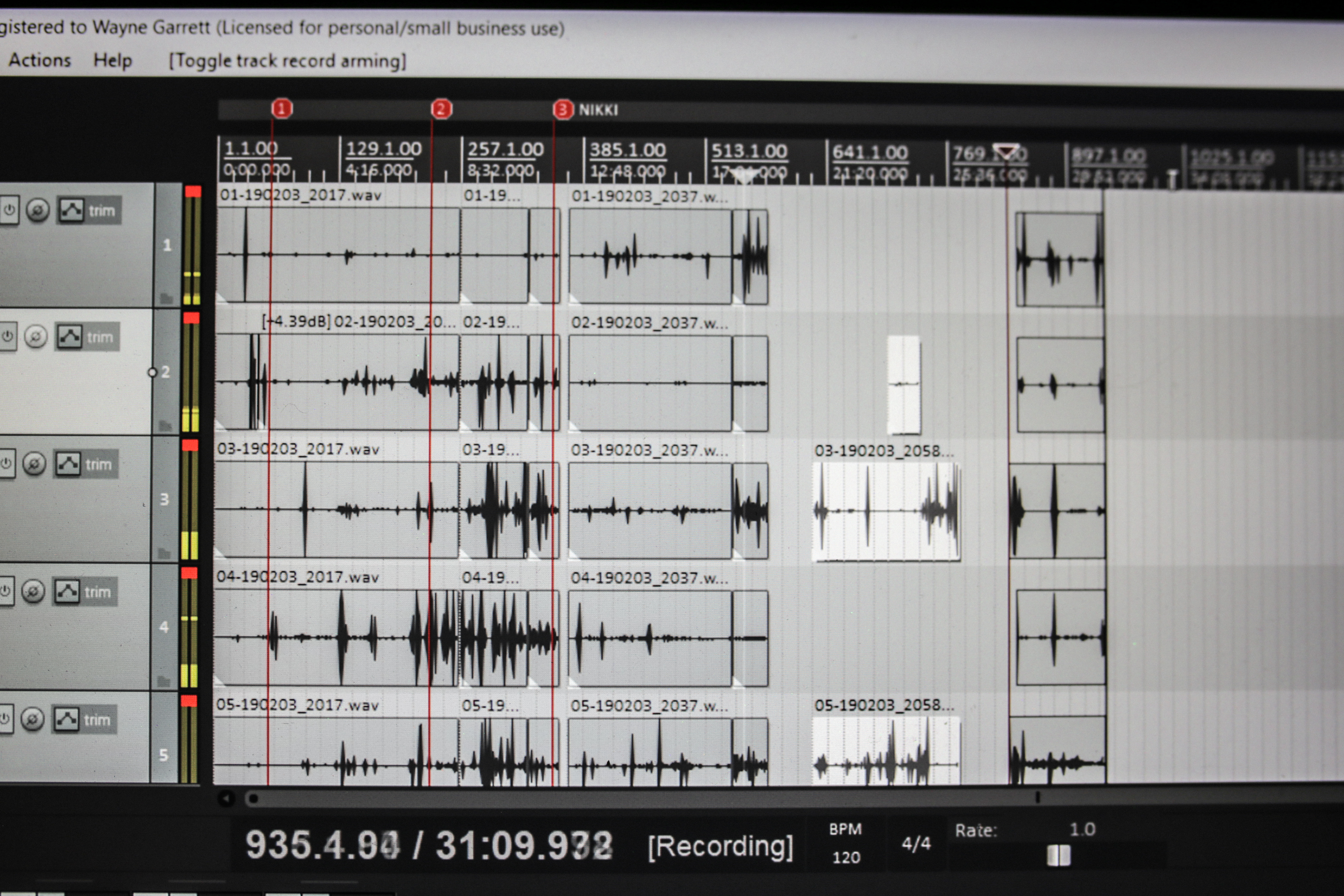This screenshot has height=896, width=1344.
Task: Click phase invert button on track 1
Action: 38,210
